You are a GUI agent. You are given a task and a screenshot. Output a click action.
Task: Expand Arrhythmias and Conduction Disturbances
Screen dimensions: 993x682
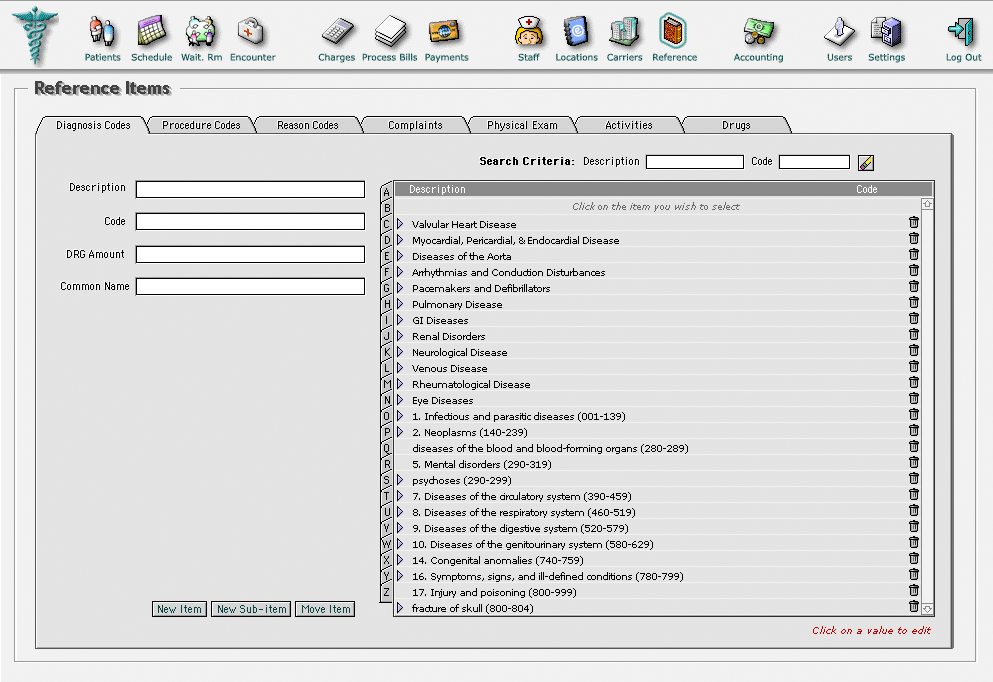[x=400, y=272]
